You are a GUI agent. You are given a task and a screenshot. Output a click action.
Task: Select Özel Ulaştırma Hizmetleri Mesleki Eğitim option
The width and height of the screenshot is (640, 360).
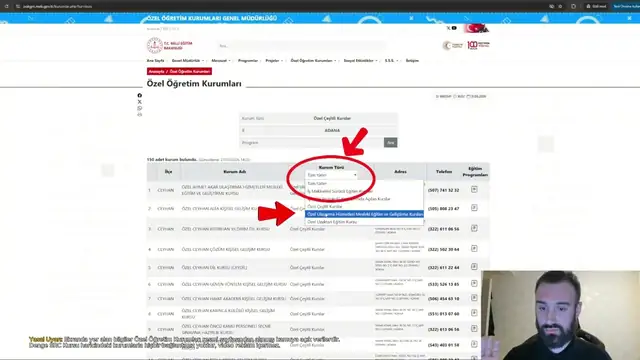[x=364, y=214]
